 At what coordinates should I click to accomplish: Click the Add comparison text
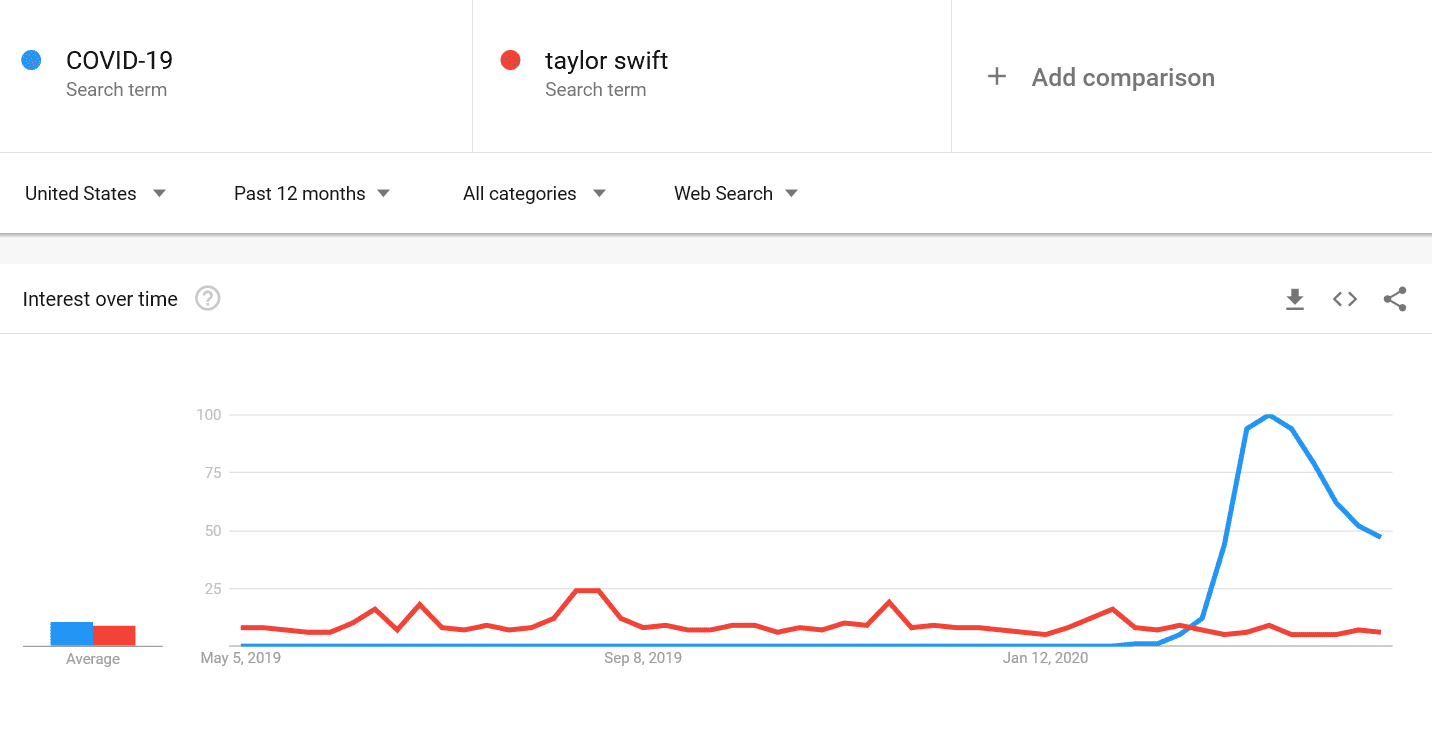pos(1123,78)
